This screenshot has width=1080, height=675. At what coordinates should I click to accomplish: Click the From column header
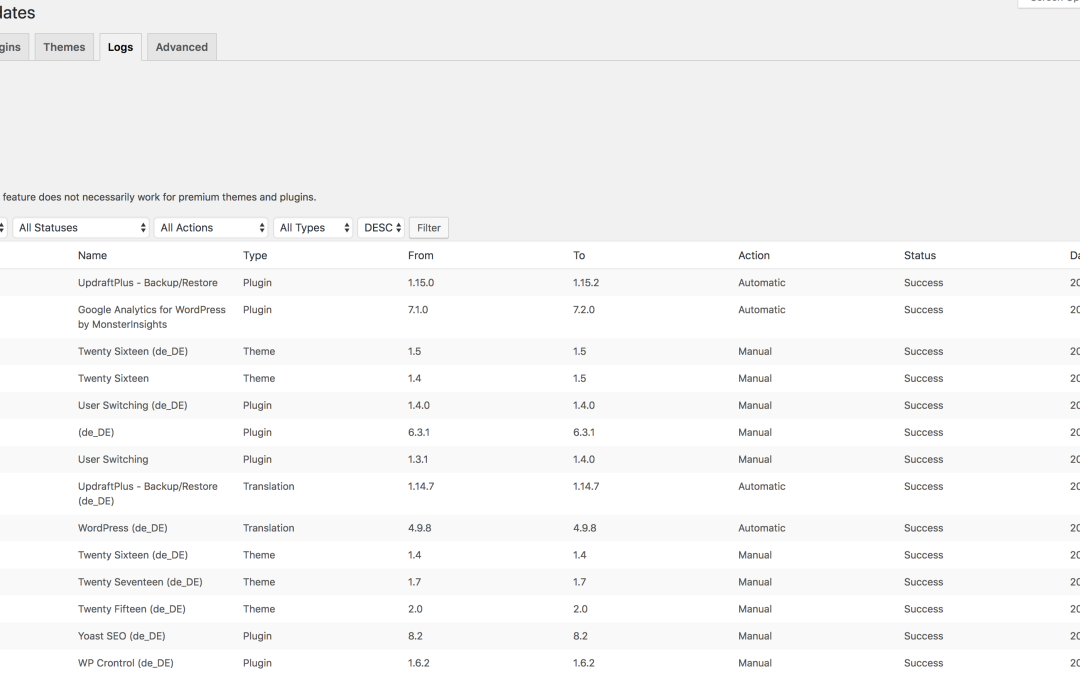tap(421, 256)
